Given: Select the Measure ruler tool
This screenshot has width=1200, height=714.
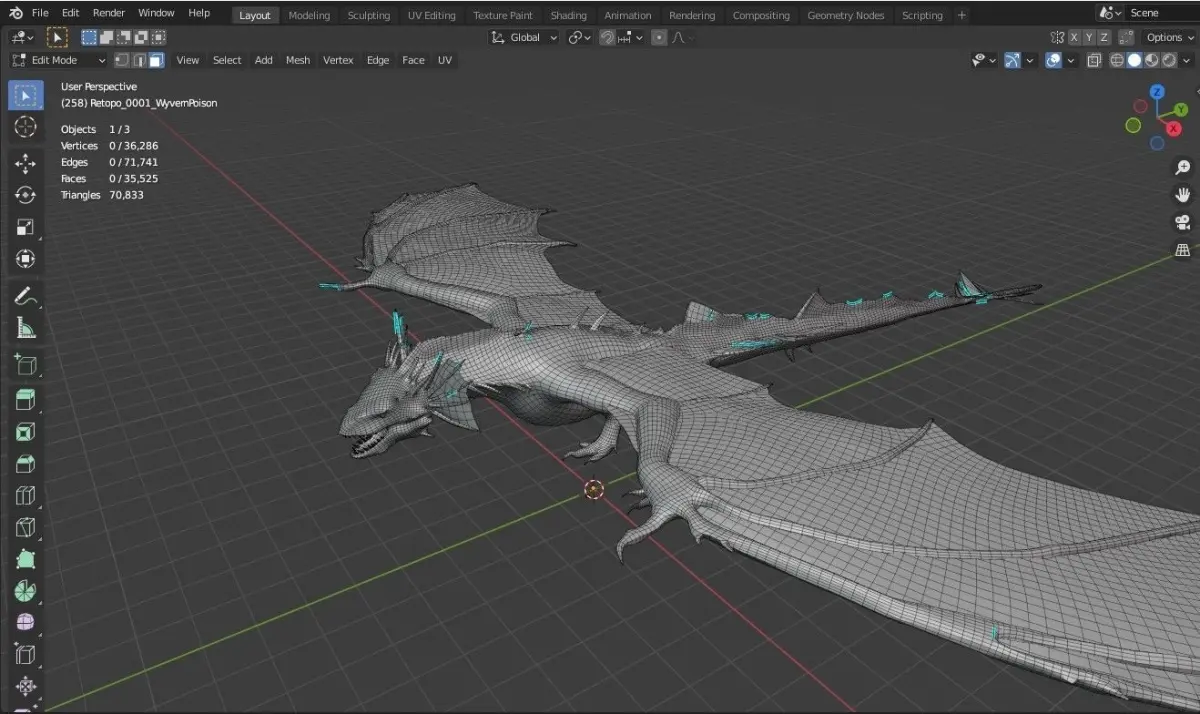Looking at the screenshot, I should 26,328.
